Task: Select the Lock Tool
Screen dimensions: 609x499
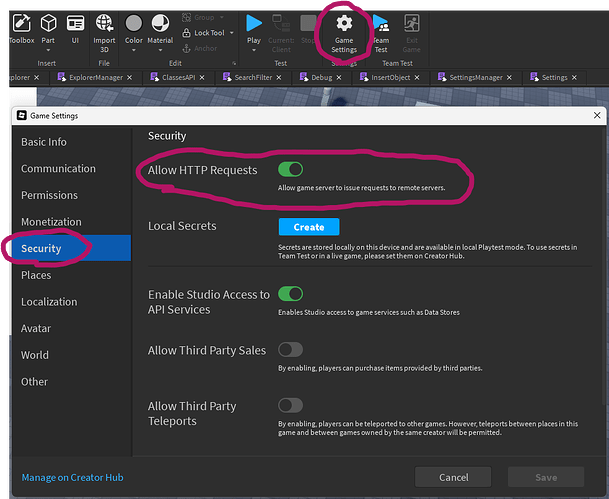Action: pyautogui.click(x=204, y=33)
